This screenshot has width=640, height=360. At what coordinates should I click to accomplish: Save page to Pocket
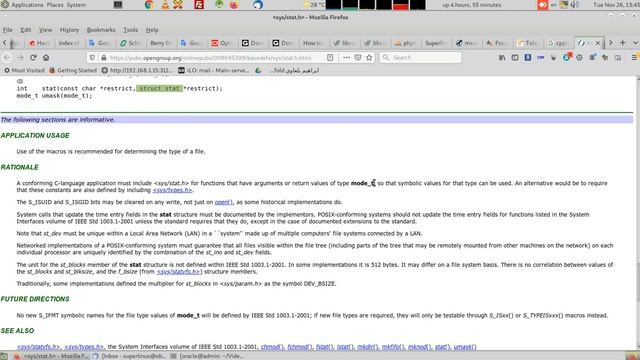pos(358,58)
